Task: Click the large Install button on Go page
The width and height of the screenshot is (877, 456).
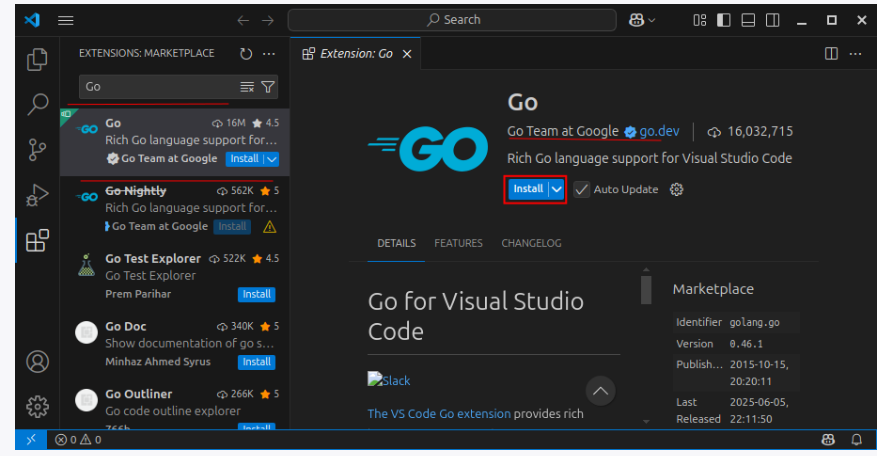Action: coord(528,189)
